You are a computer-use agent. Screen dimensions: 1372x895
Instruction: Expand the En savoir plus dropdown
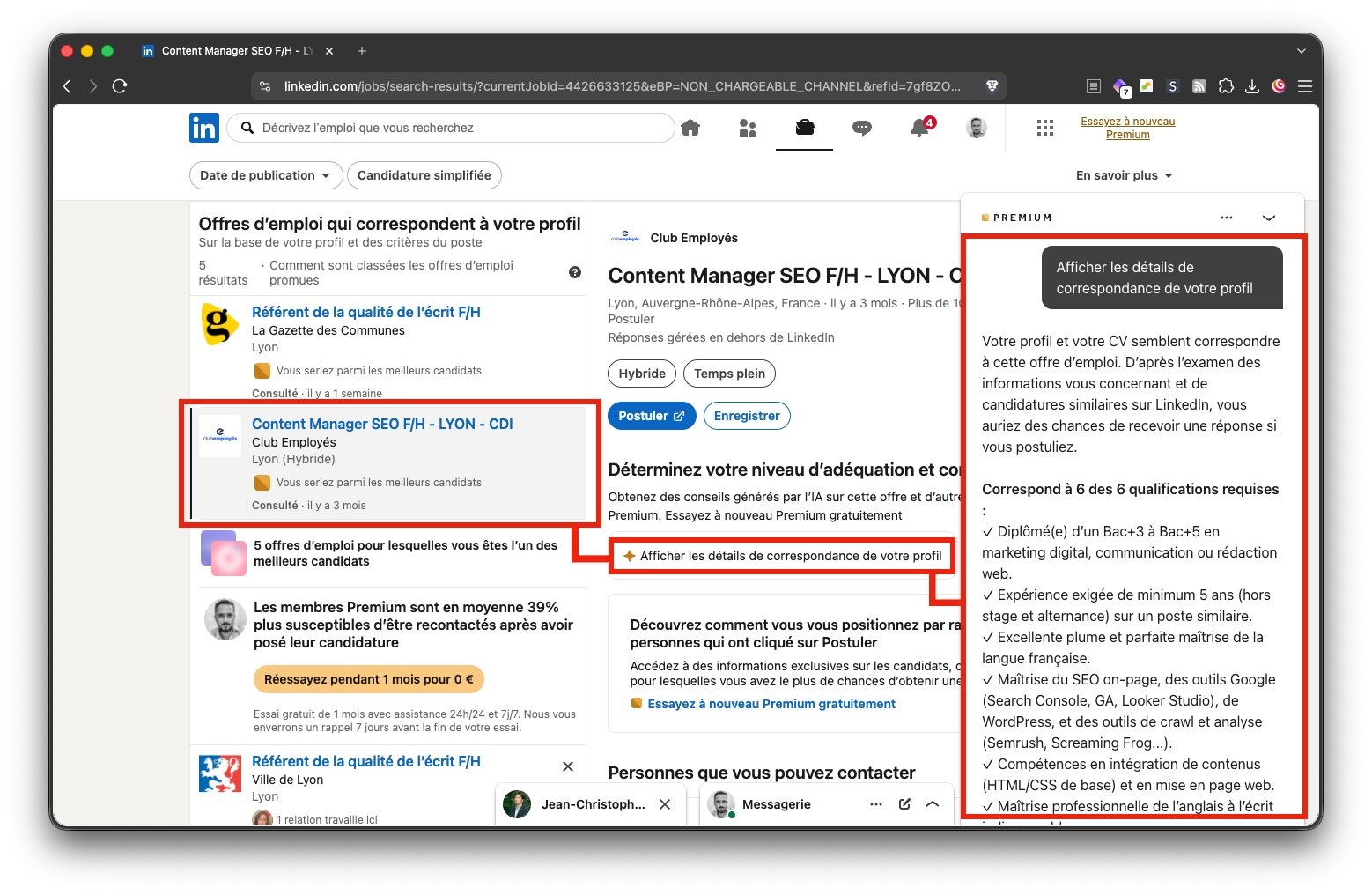pos(1125,175)
